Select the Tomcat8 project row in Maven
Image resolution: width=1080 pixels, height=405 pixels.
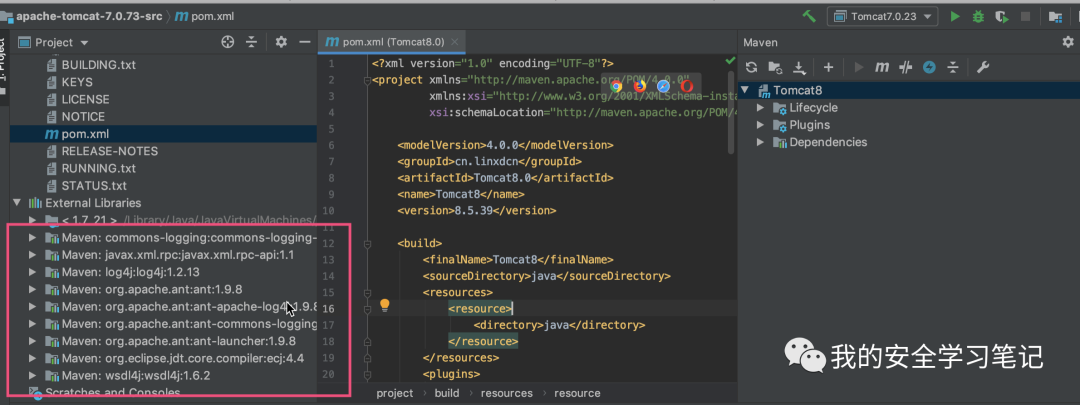tap(908, 90)
